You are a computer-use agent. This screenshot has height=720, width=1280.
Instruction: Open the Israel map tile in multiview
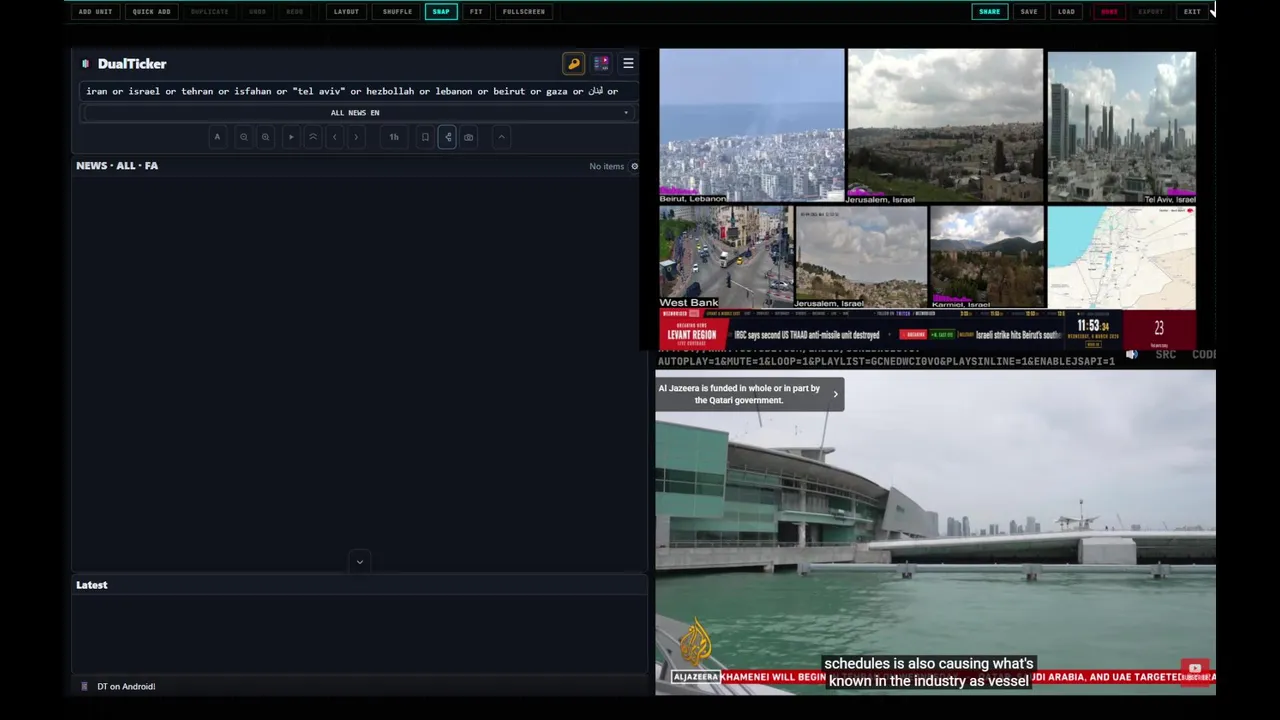[1121, 257]
